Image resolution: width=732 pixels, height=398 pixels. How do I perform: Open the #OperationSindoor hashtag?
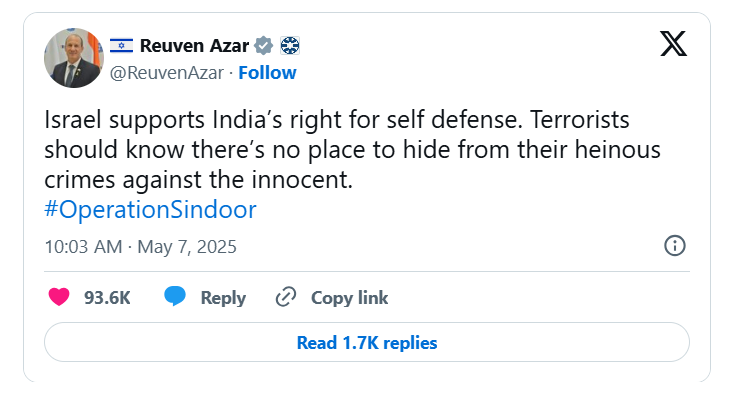(x=150, y=209)
